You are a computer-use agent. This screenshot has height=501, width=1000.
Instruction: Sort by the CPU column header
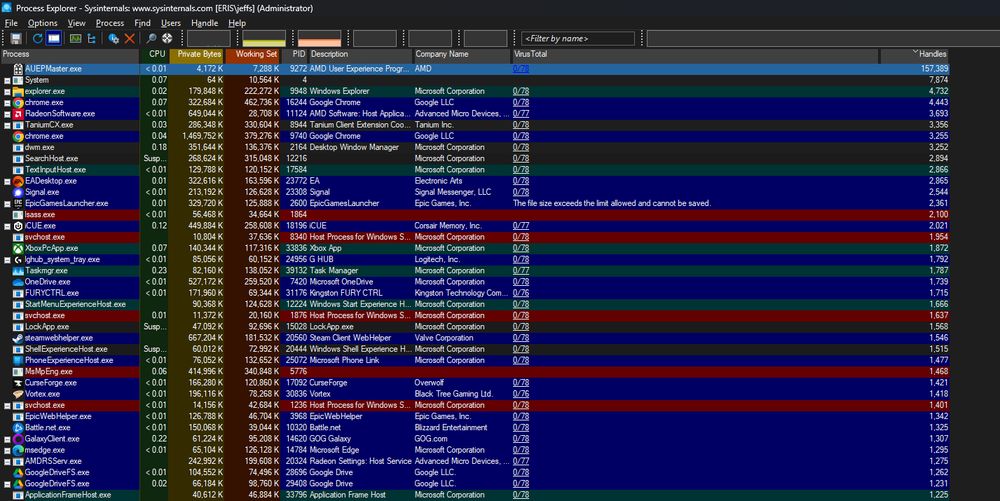[x=154, y=54]
